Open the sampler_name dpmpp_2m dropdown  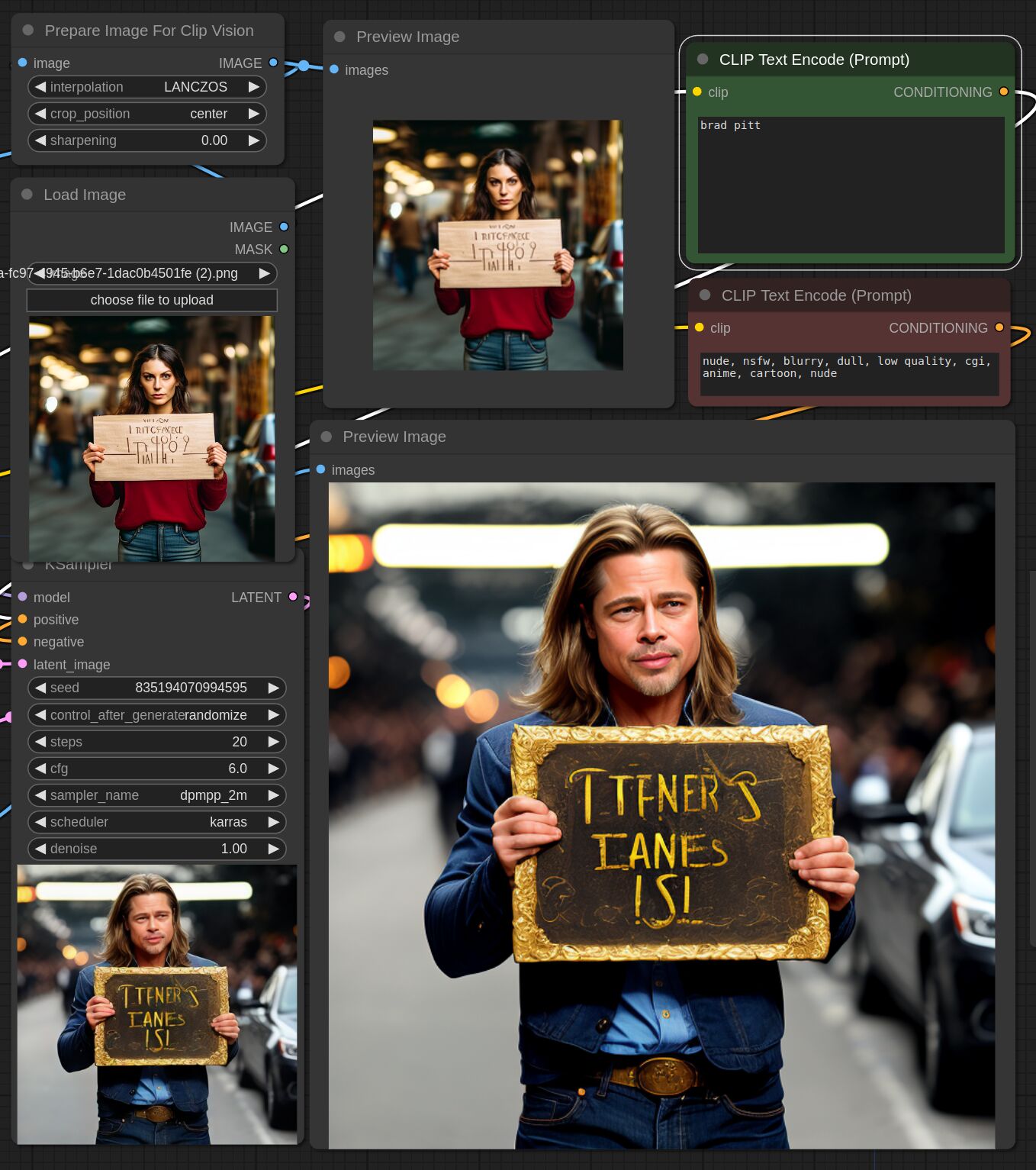[x=156, y=795]
